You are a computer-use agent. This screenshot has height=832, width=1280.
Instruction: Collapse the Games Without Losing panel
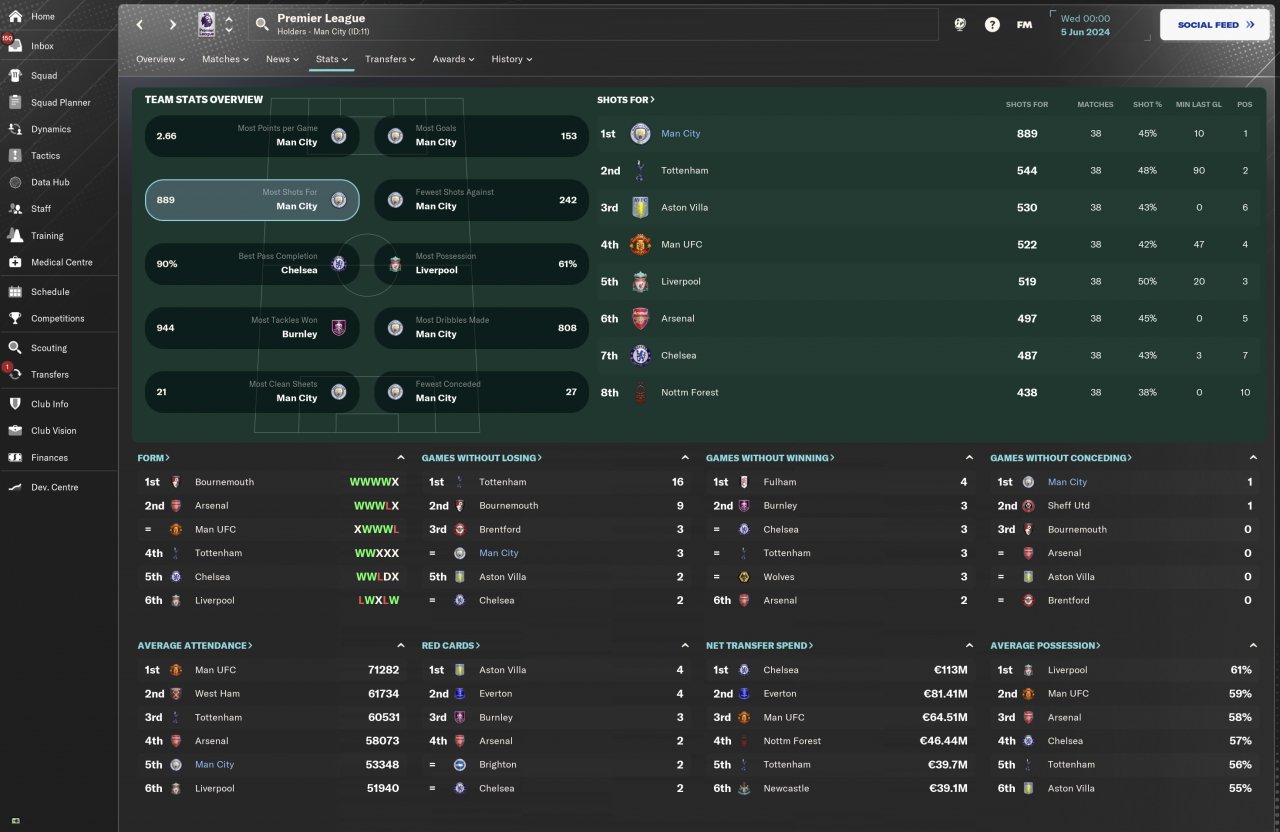[x=685, y=458]
